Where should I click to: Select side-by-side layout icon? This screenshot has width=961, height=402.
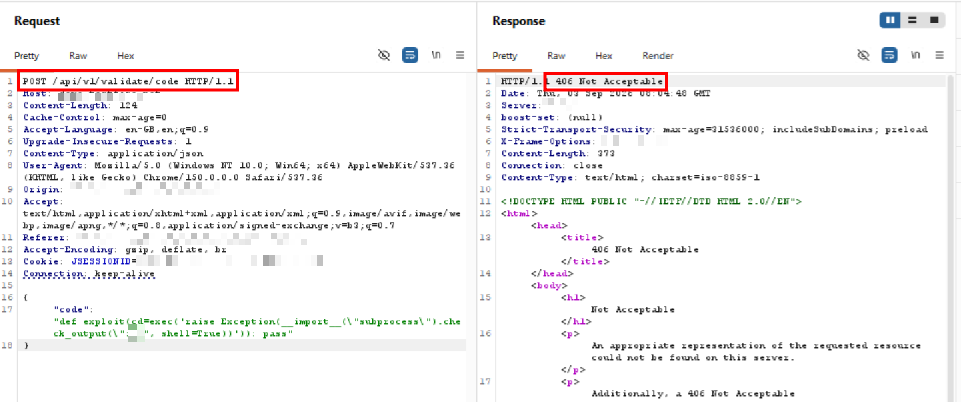point(889,20)
